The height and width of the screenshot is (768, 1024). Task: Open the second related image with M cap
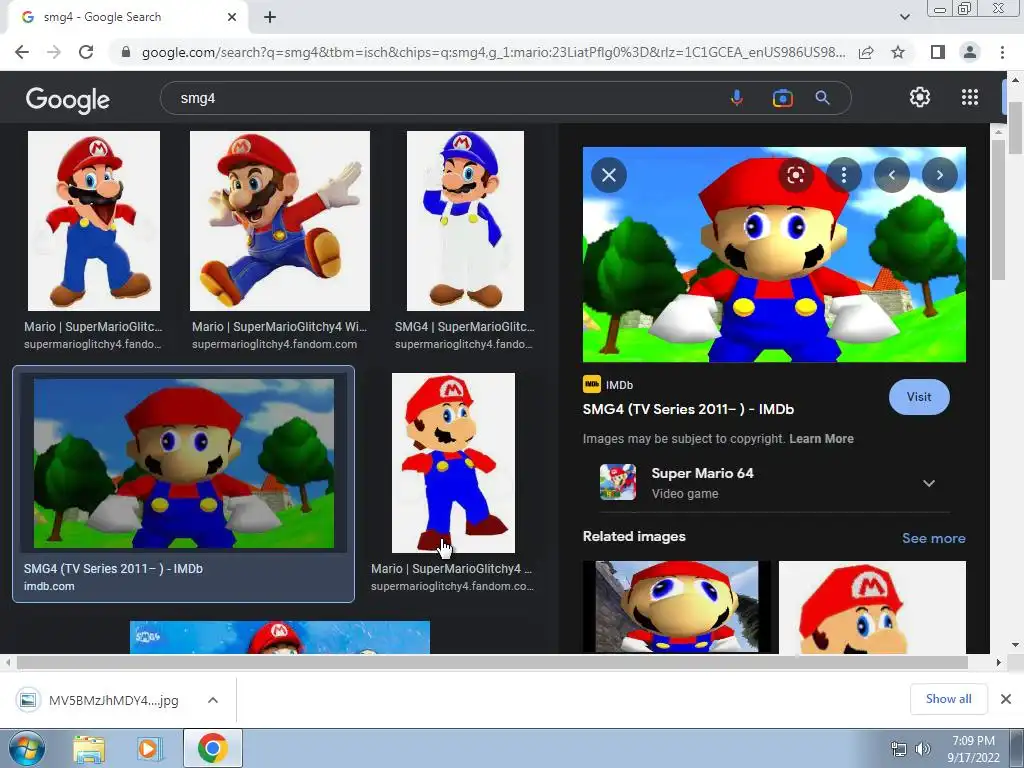pos(872,607)
